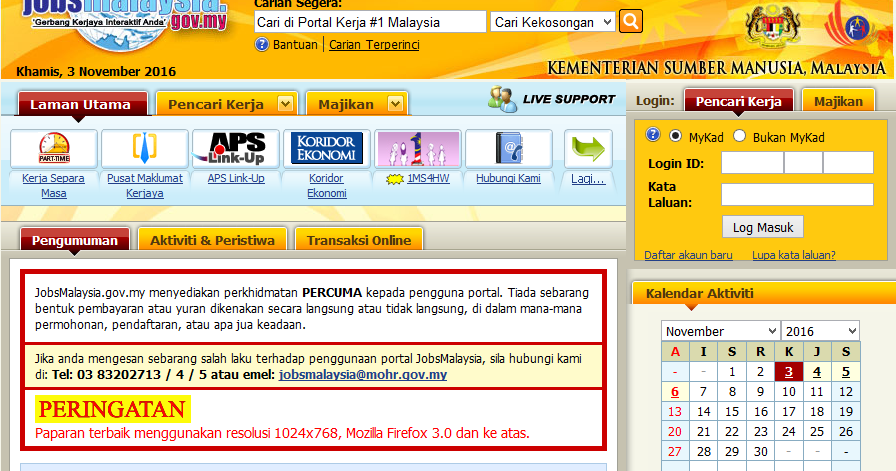Click the first Login ID field
The height and width of the screenshot is (471, 896).
(752, 162)
